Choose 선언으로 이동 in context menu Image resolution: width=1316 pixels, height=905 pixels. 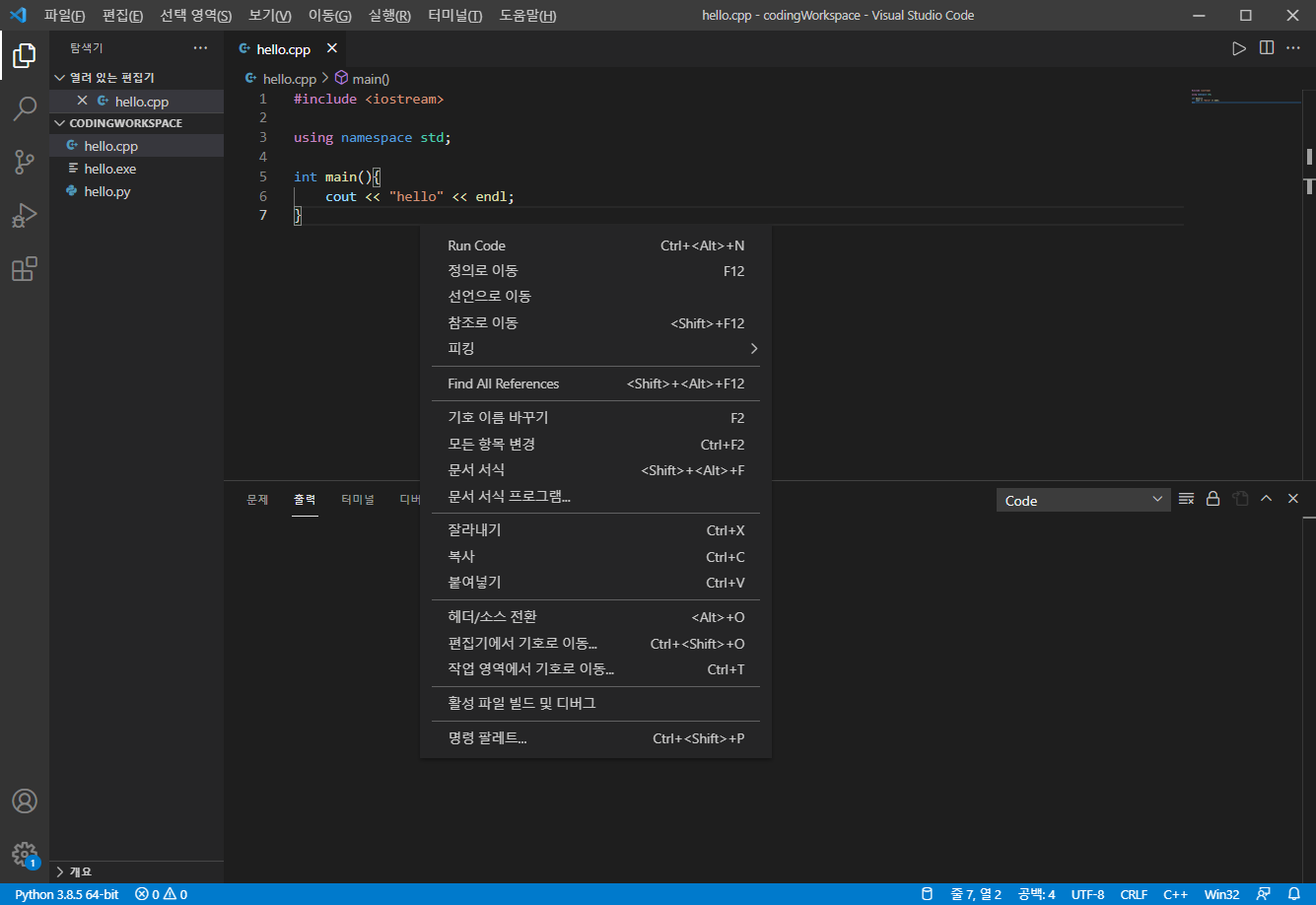tap(595, 297)
